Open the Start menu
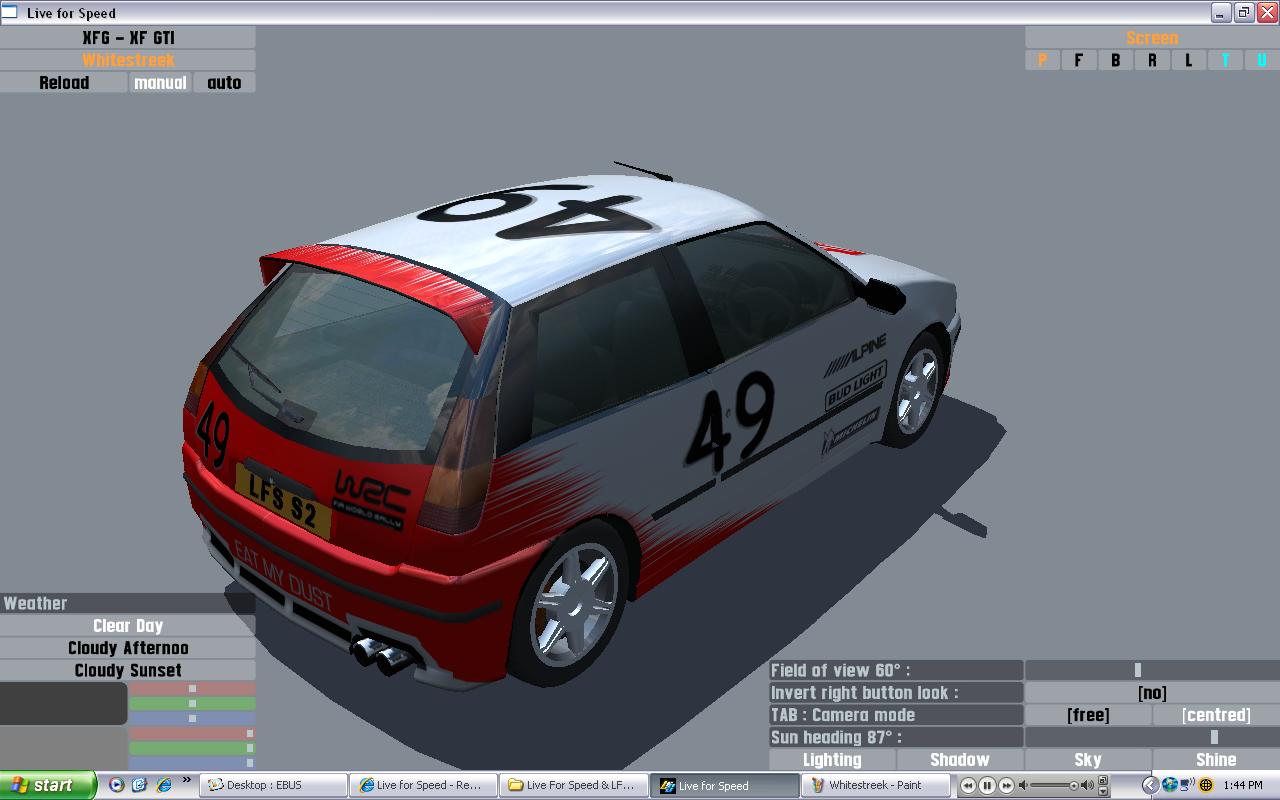1280x800 pixels. point(48,785)
